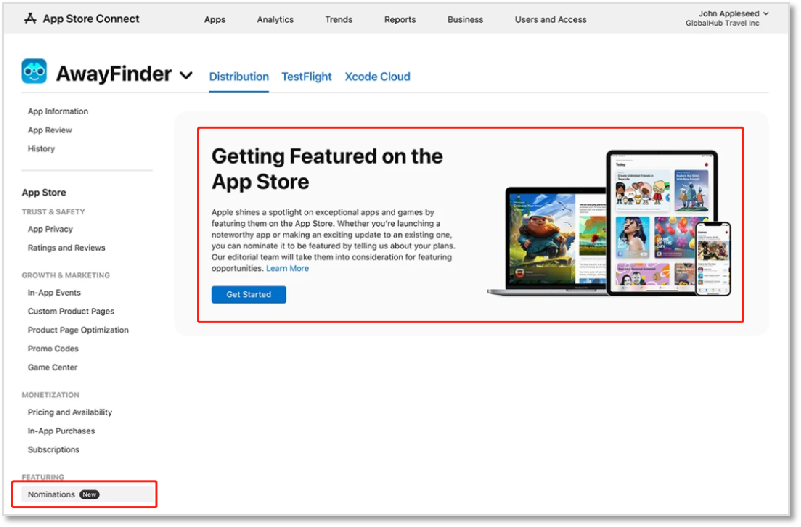Image resolution: width=801 pixels, height=527 pixels.
Task: Go to Analytics in top navigation
Action: 275,19
